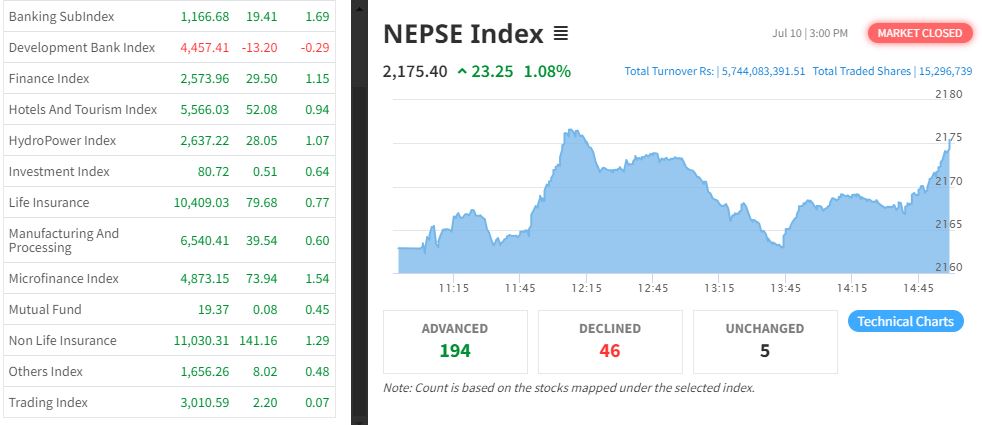982x425 pixels.
Task: Click the green up-arrow change indicator
Action: pyautogui.click(x=462, y=71)
